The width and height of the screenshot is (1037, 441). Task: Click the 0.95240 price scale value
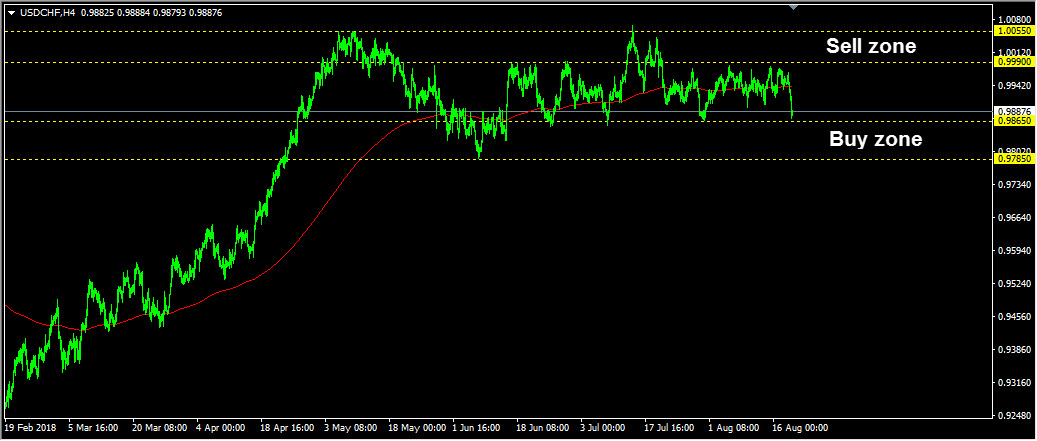(x=1015, y=283)
